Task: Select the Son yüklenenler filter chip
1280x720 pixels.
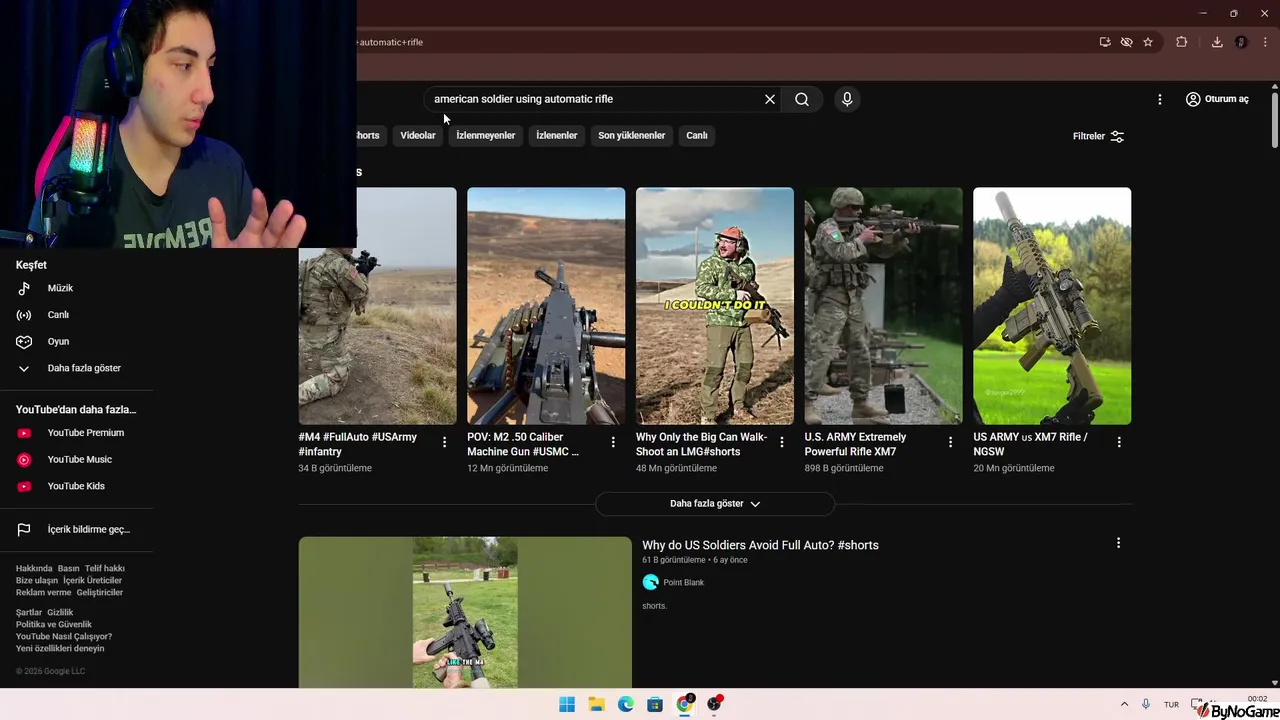Action: pyautogui.click(x=631, y=135)
